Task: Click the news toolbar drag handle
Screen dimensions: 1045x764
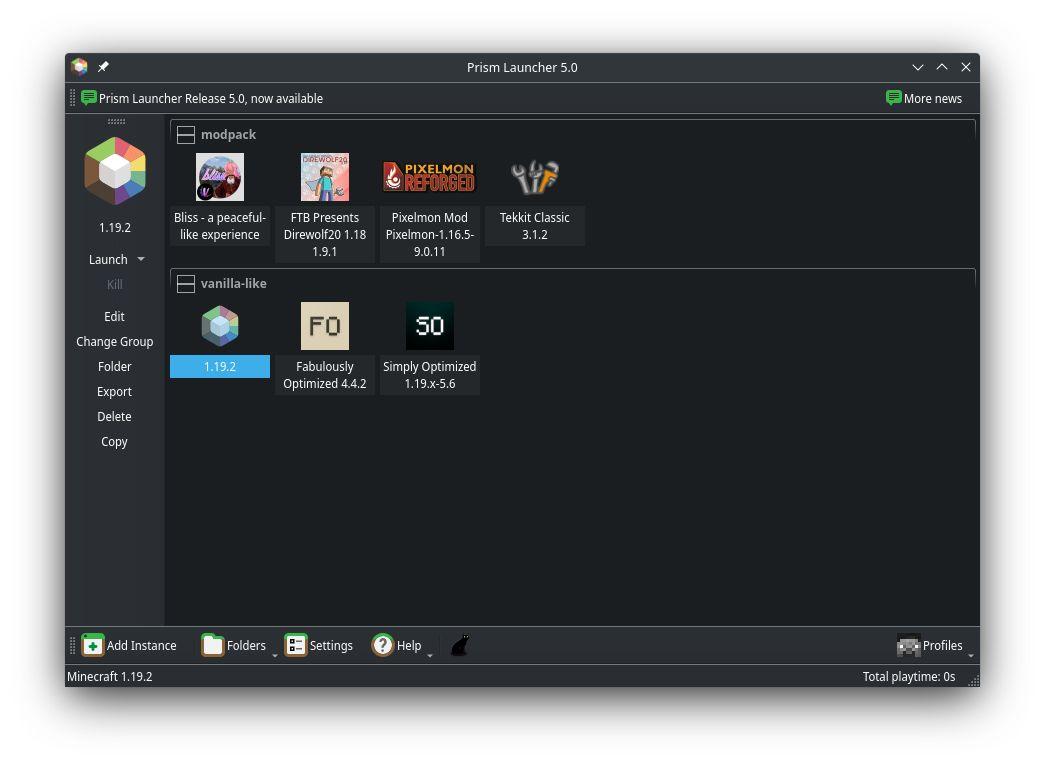Action: [x=73, y=98]
